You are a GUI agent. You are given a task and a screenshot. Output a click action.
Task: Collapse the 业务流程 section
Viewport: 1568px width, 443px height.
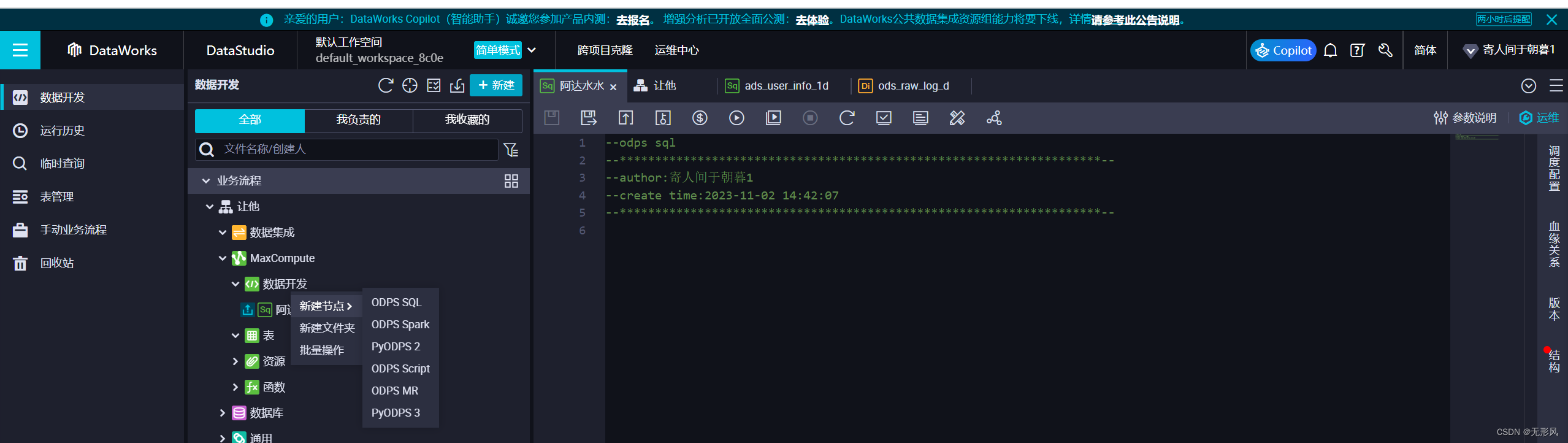coord(206,181)
